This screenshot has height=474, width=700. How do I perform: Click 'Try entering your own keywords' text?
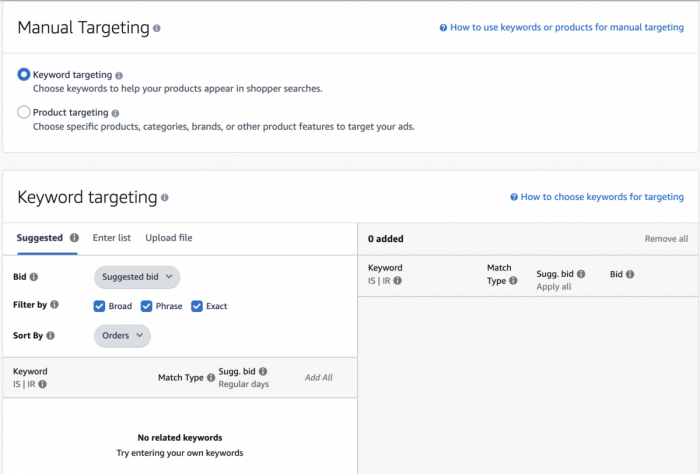pyautogui.click(x=180, y=453)
